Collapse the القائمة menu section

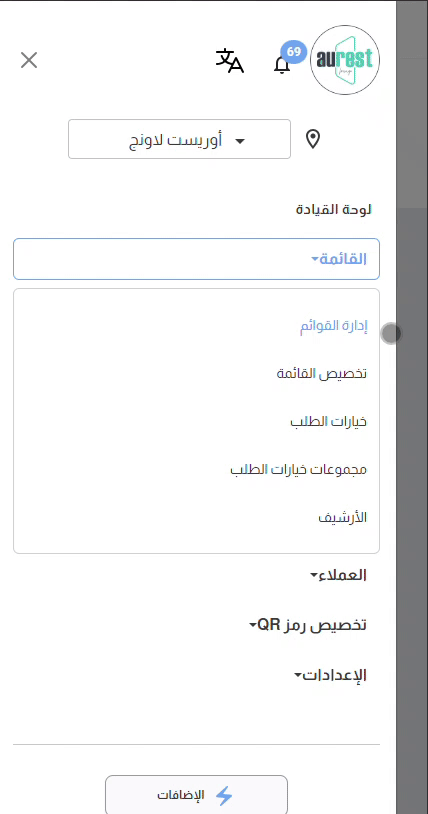coord(196,259)
